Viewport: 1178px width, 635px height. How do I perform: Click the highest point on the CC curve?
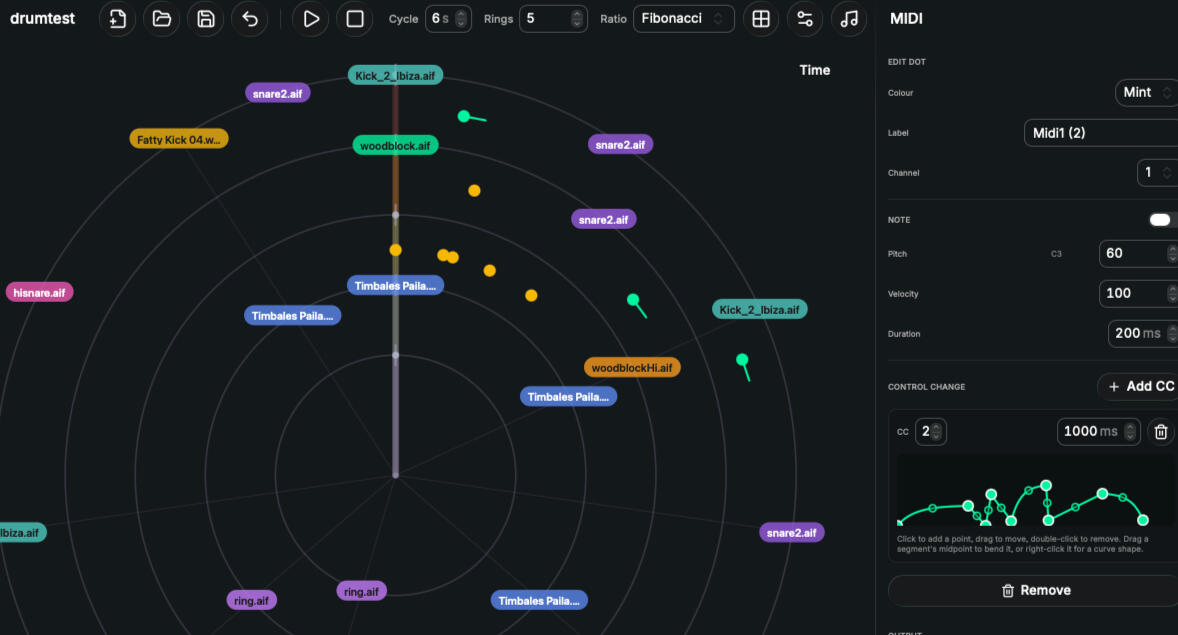(x=1046, y=485)
